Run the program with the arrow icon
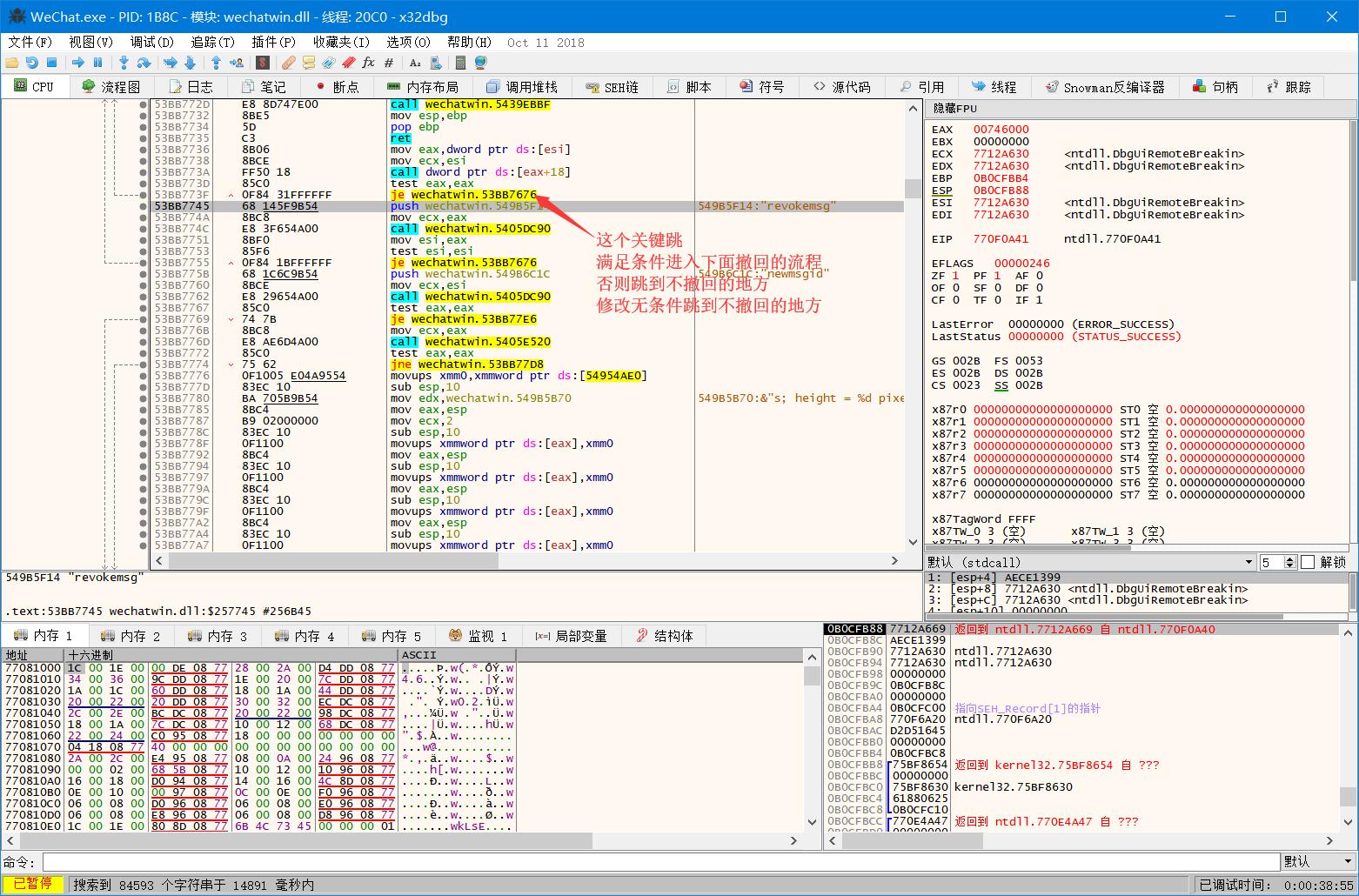The image size is (1359, 896). 78,63
